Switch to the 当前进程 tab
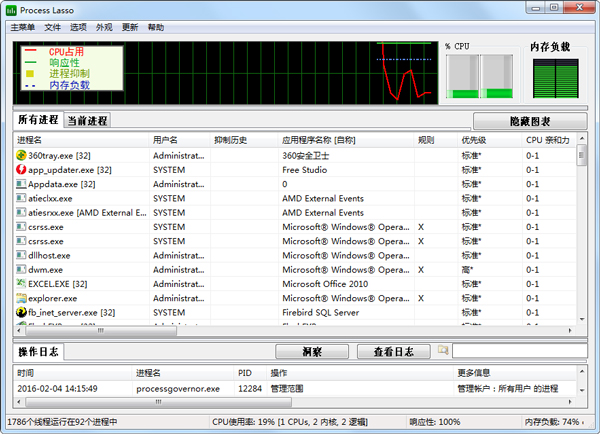The image size is (600, 434). (88, 121)
